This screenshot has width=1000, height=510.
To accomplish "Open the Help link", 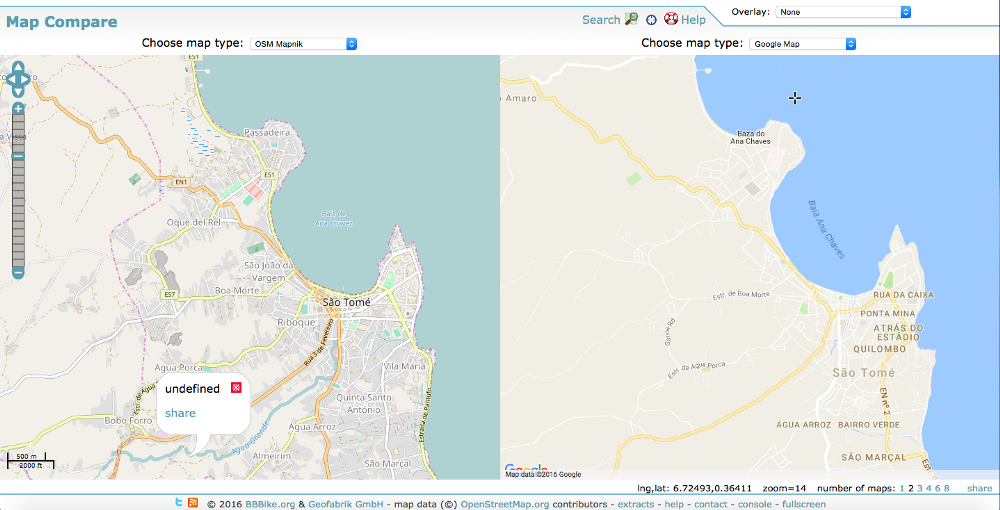I will pos(693,20).
